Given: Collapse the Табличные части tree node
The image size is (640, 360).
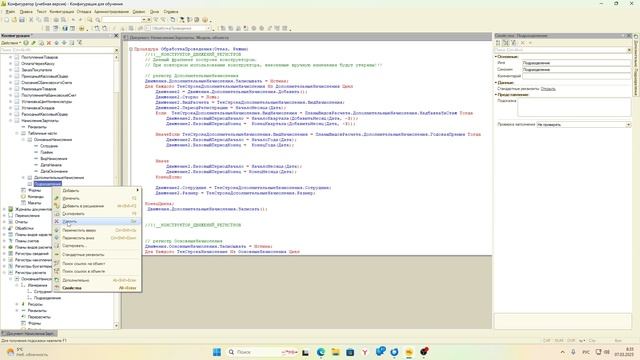Looking at the screenshot, I should coord(17,133).
